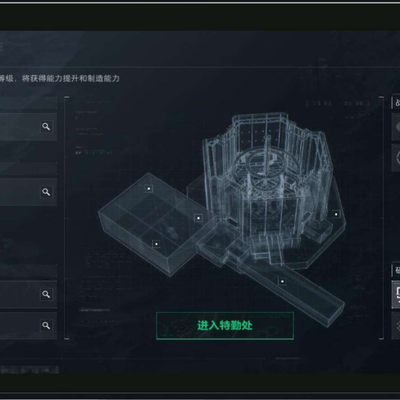This screenshot has height=400, width=400.
Task: Click the topmost magnifier search icon
Action: click(x=46, y=126)
